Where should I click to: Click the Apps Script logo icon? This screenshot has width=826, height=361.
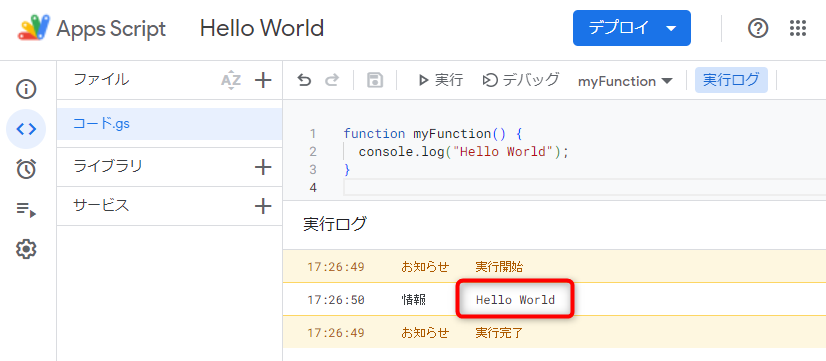[34, 28]
